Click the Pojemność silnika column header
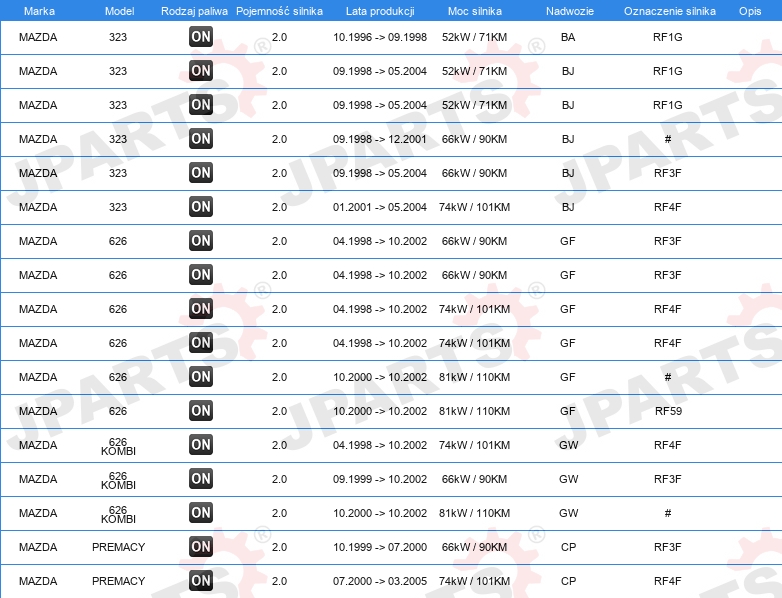This screenshot has width=782, height=598. point(279,11)
